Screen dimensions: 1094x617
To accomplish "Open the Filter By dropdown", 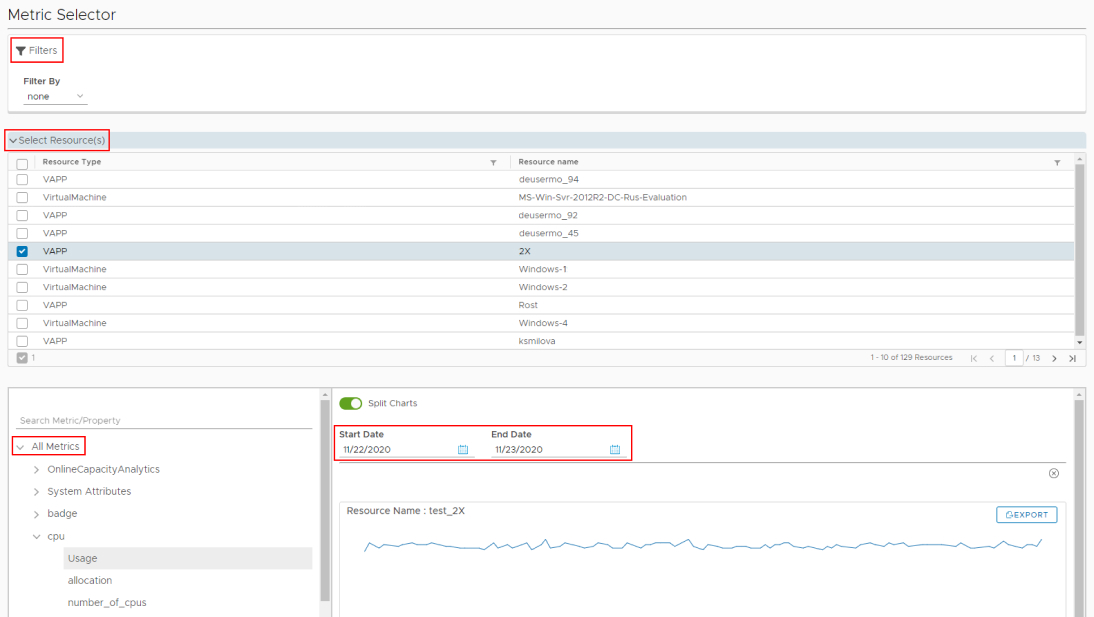I will (55, 97).
